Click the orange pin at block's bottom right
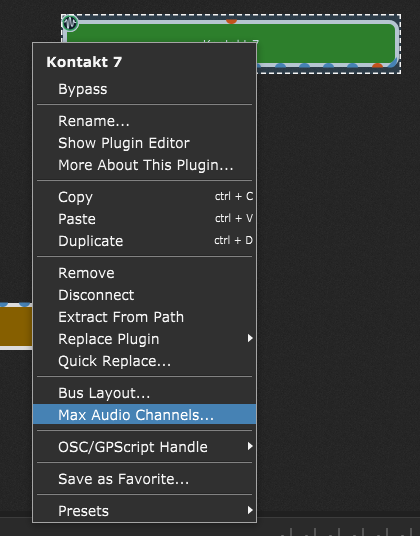 [x=377, y=65]
